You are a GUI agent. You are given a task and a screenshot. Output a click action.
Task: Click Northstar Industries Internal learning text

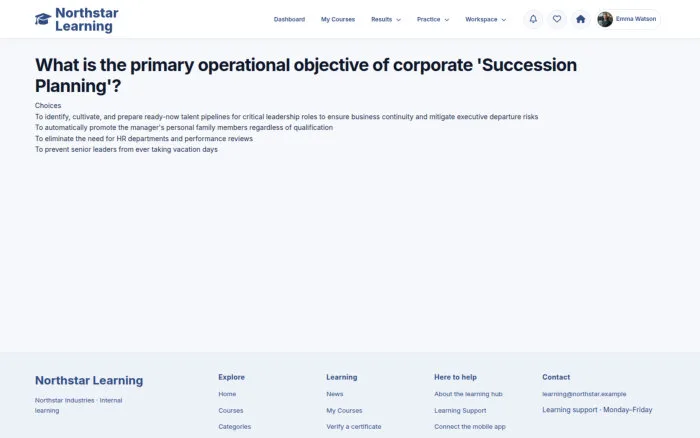click(x=79, y=405)
